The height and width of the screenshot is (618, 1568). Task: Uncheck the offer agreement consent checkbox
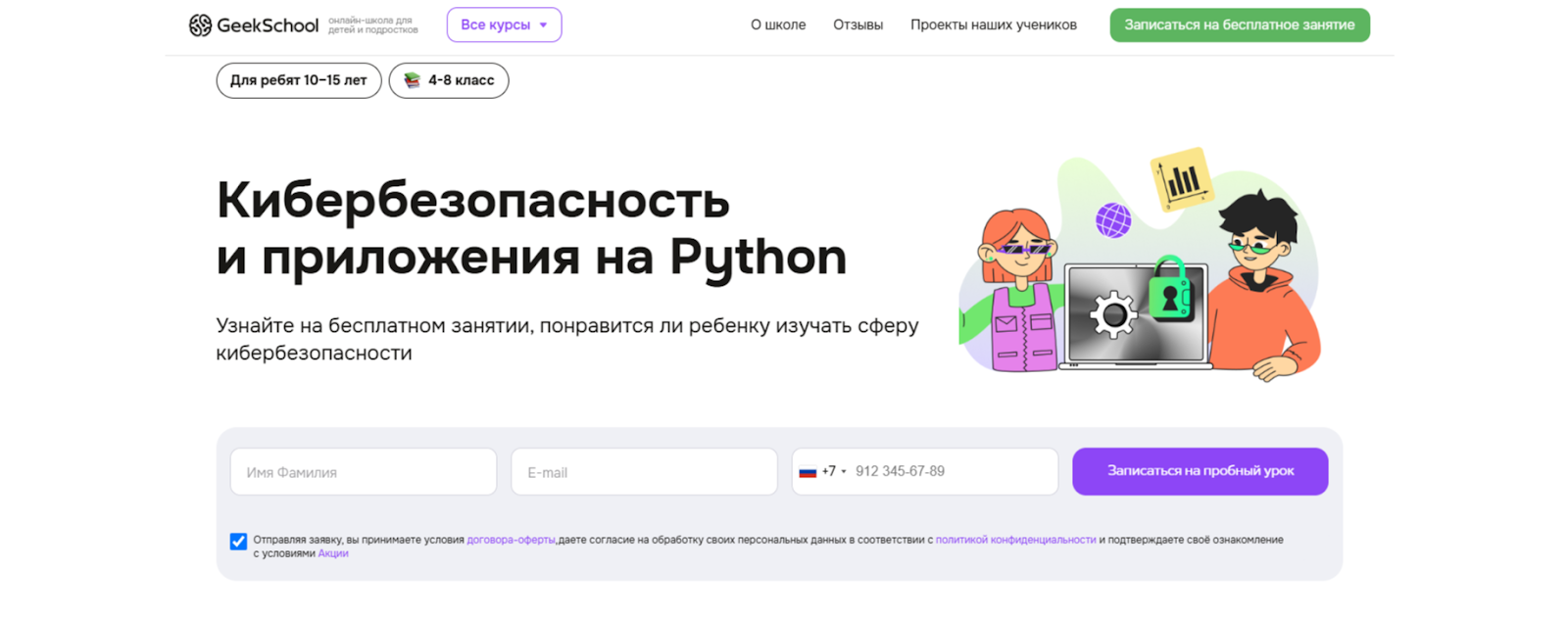(x=238, y=542)
